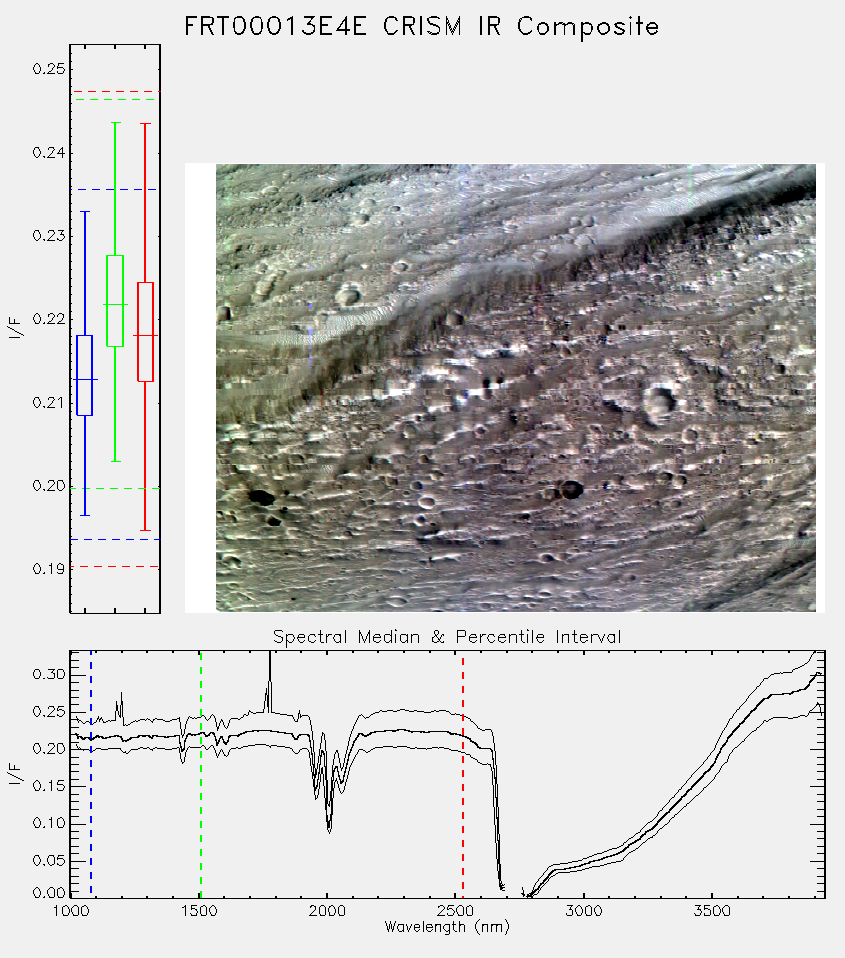Screen dimensions: 845x958
Task: Click the 3000 tick label on wavelength axis
Action: (x=583, y=911)
